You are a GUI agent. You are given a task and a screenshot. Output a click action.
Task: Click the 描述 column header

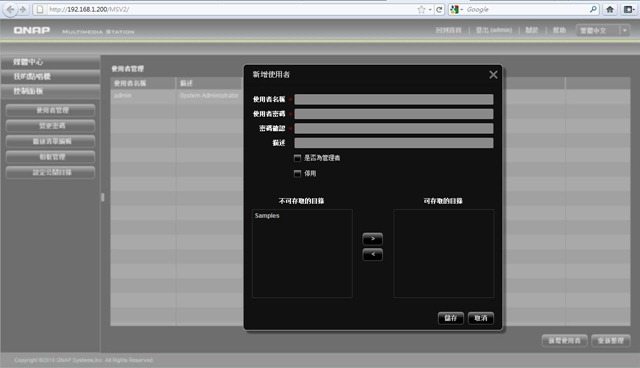pos(210,83)
